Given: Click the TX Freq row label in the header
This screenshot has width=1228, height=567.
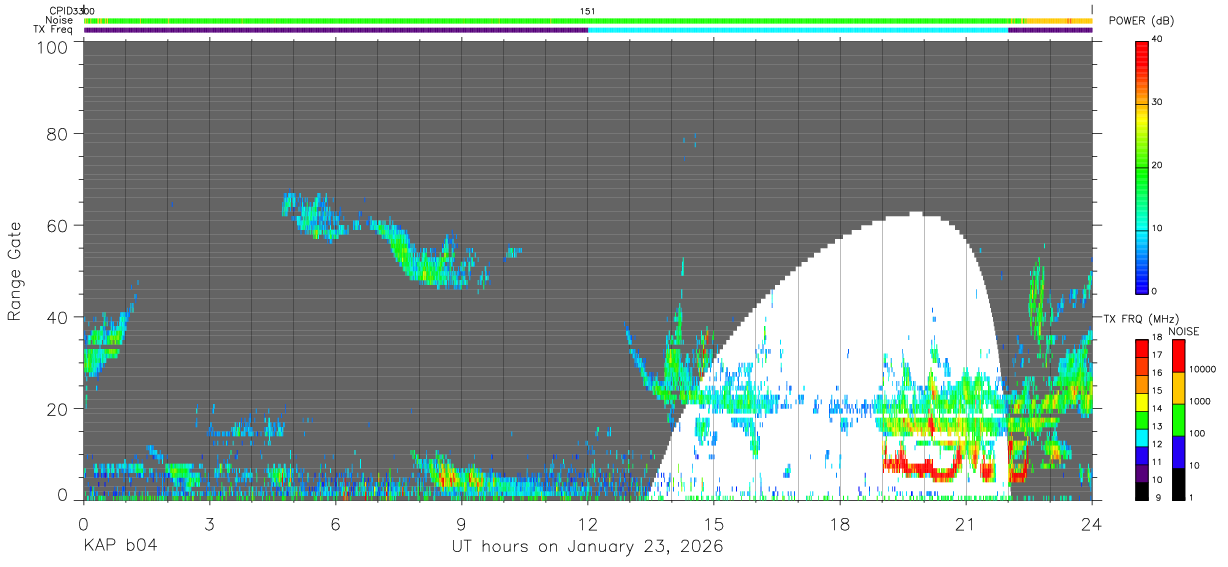Looking at the screenshot, I should pos(53,30).
